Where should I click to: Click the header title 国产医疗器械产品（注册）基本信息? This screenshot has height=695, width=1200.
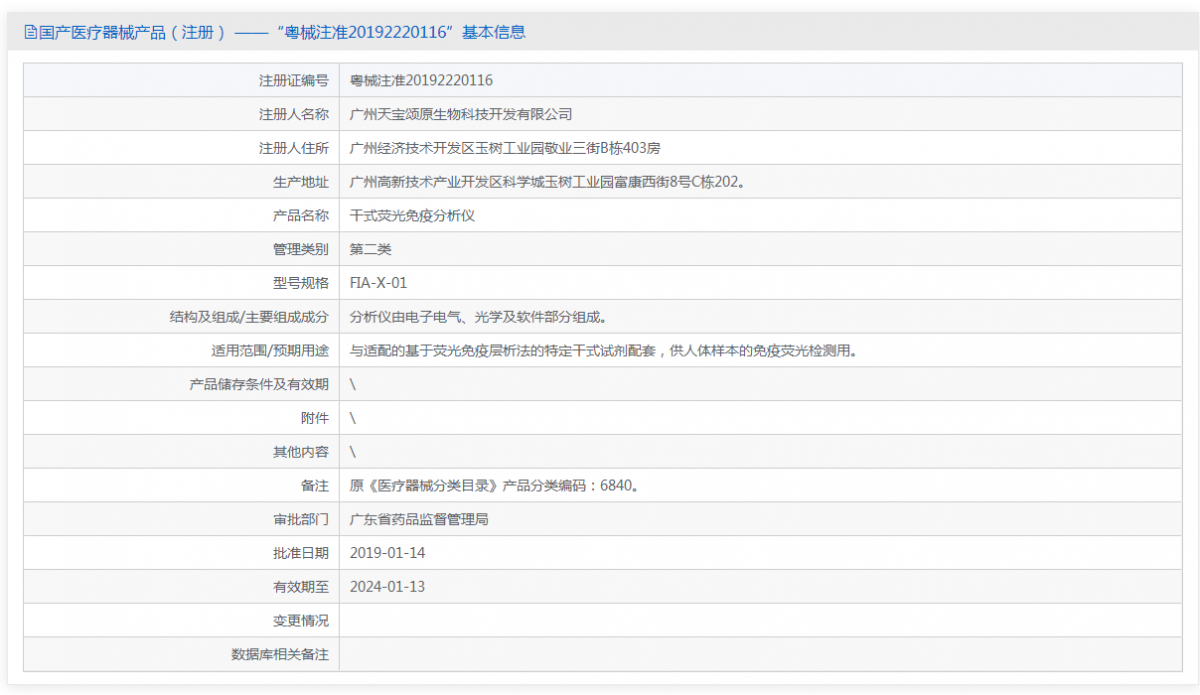point(282,32)
